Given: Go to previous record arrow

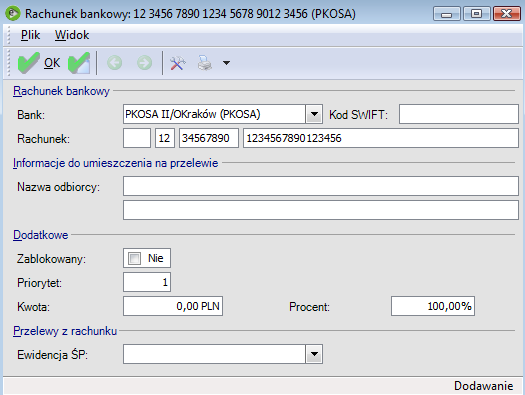Looking at the screenshot, I should tap(115, 63).
